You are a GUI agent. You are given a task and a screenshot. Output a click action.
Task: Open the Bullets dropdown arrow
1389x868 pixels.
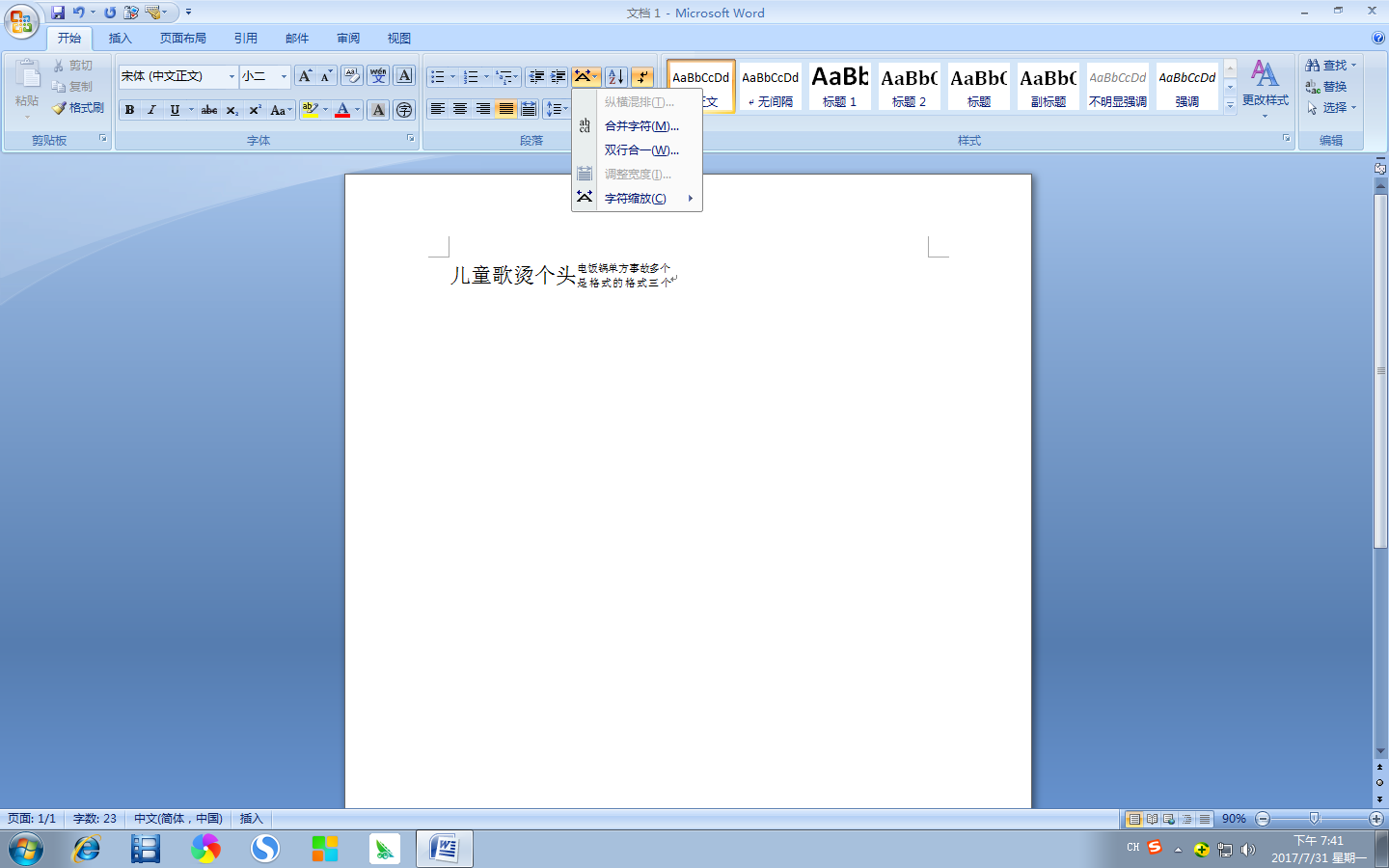[452, 76]
